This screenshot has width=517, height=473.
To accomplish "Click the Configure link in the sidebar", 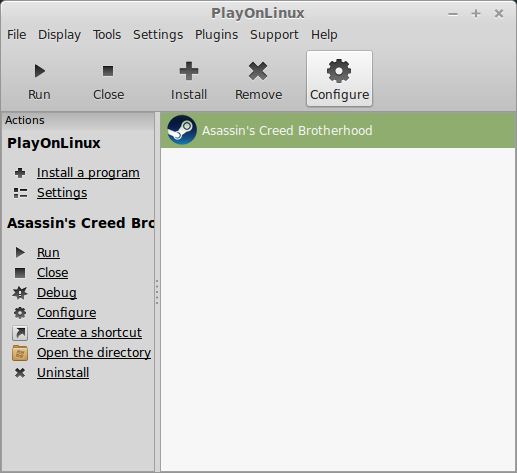I will tap(67, 313).
